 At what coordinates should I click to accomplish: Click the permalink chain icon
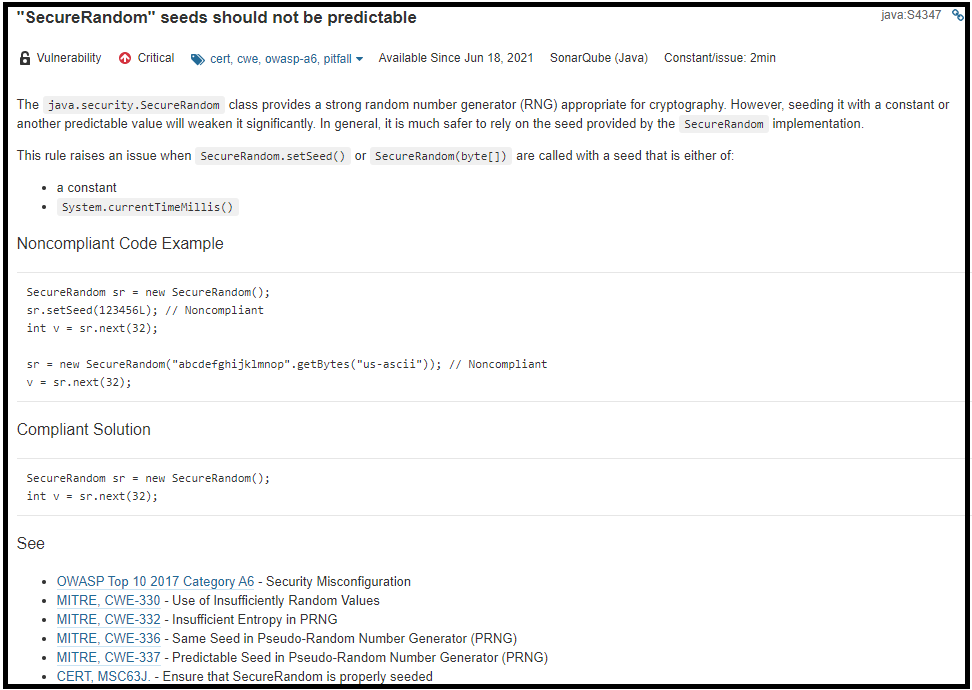tap(957, 15)
